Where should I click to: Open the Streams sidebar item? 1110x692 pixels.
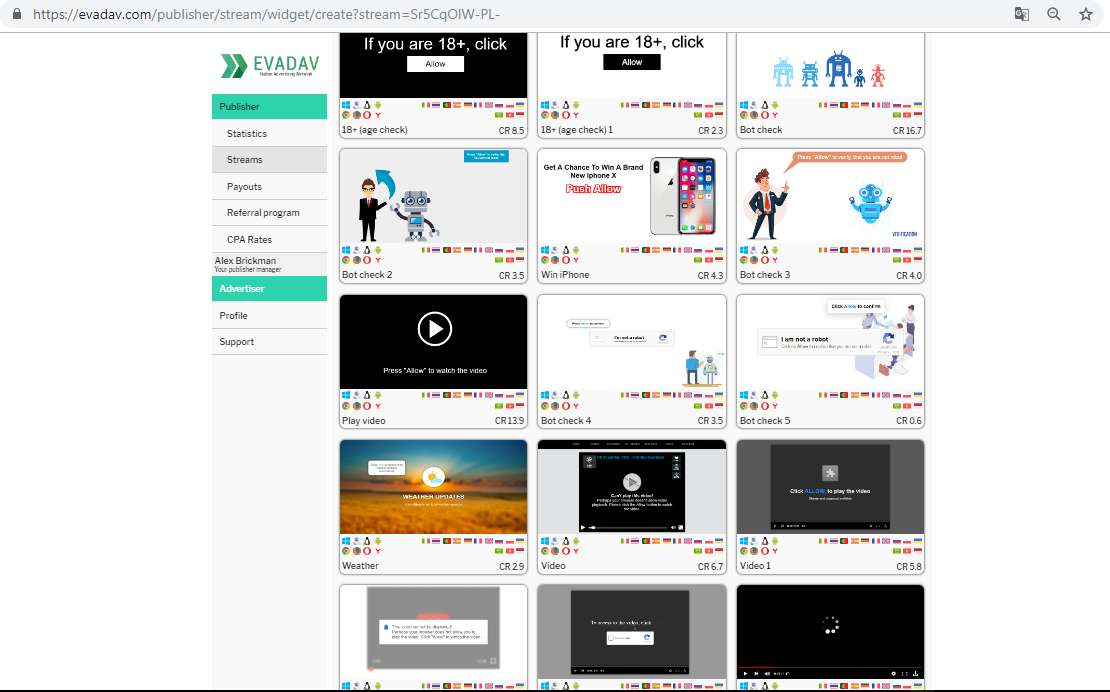(269, 160)
